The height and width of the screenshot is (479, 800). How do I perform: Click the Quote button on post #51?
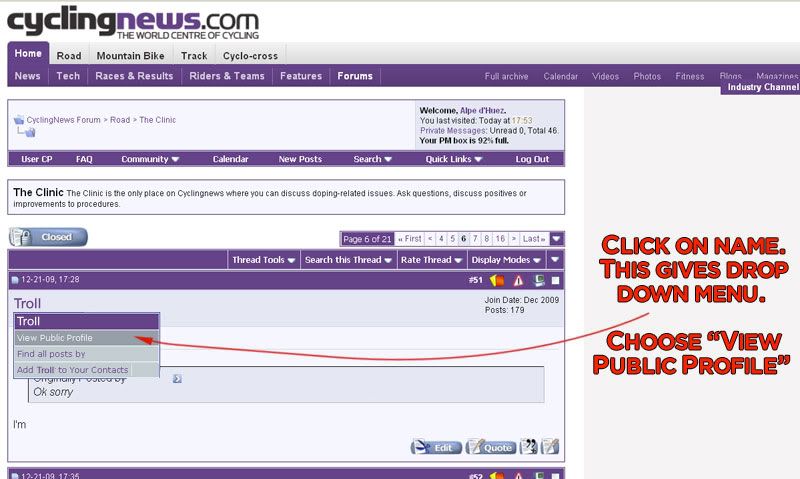(490, 447)
